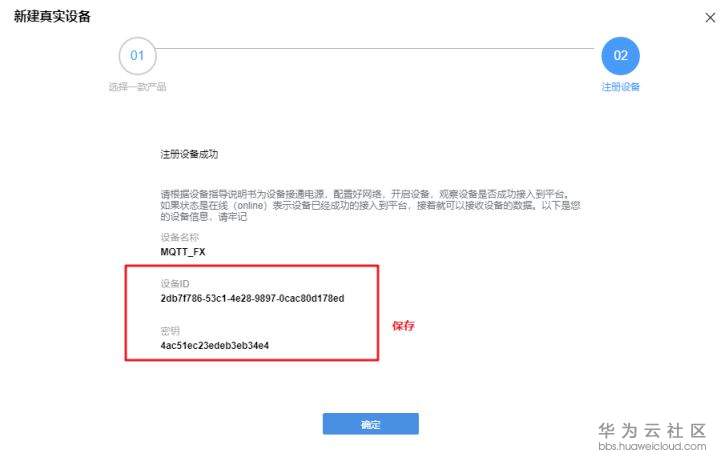Click the 新建真实设备 dialog title
This screenshot has height=461, width=720.
point(52,17)
